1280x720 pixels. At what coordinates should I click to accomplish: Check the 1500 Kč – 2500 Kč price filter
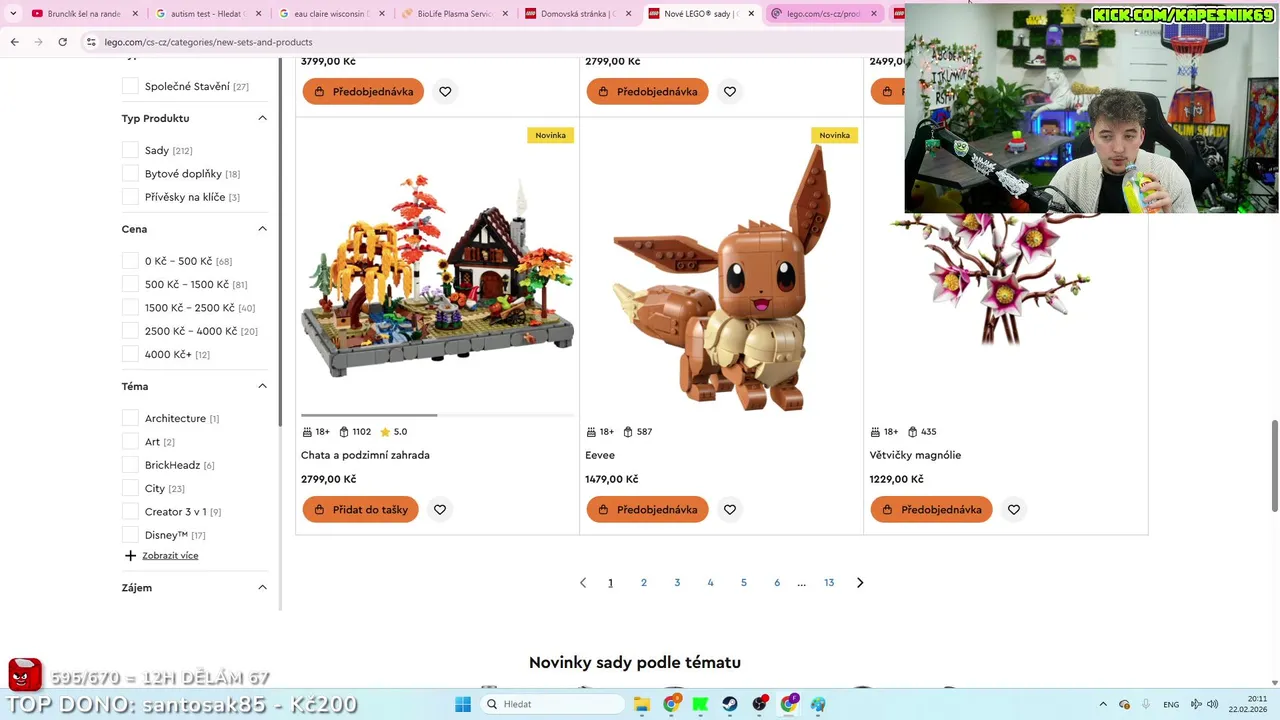(130, 308)
